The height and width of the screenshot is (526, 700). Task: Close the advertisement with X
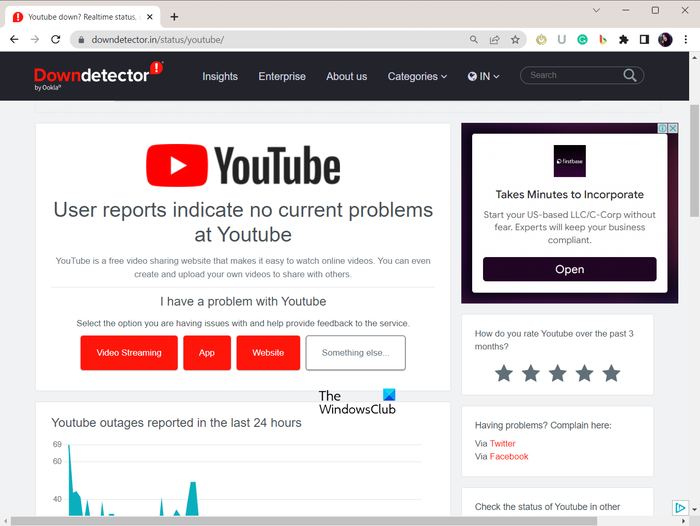point(673,128)
